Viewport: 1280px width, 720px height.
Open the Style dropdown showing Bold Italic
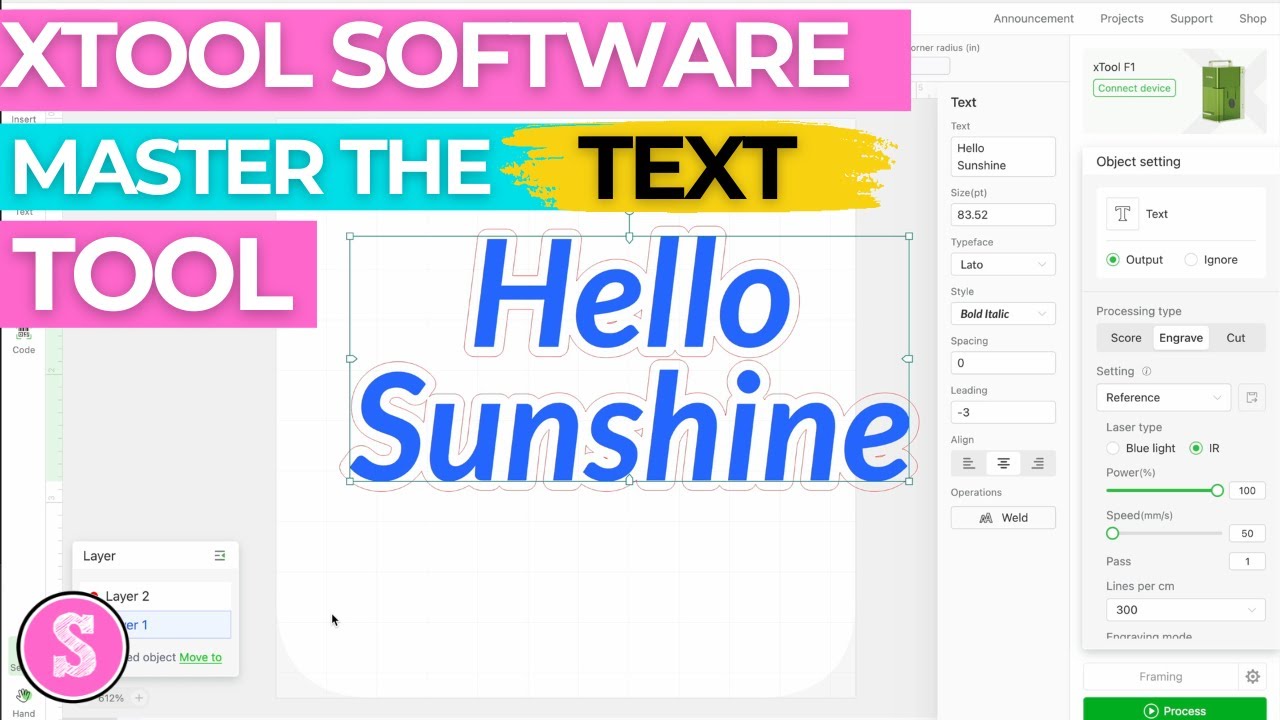1003,313
